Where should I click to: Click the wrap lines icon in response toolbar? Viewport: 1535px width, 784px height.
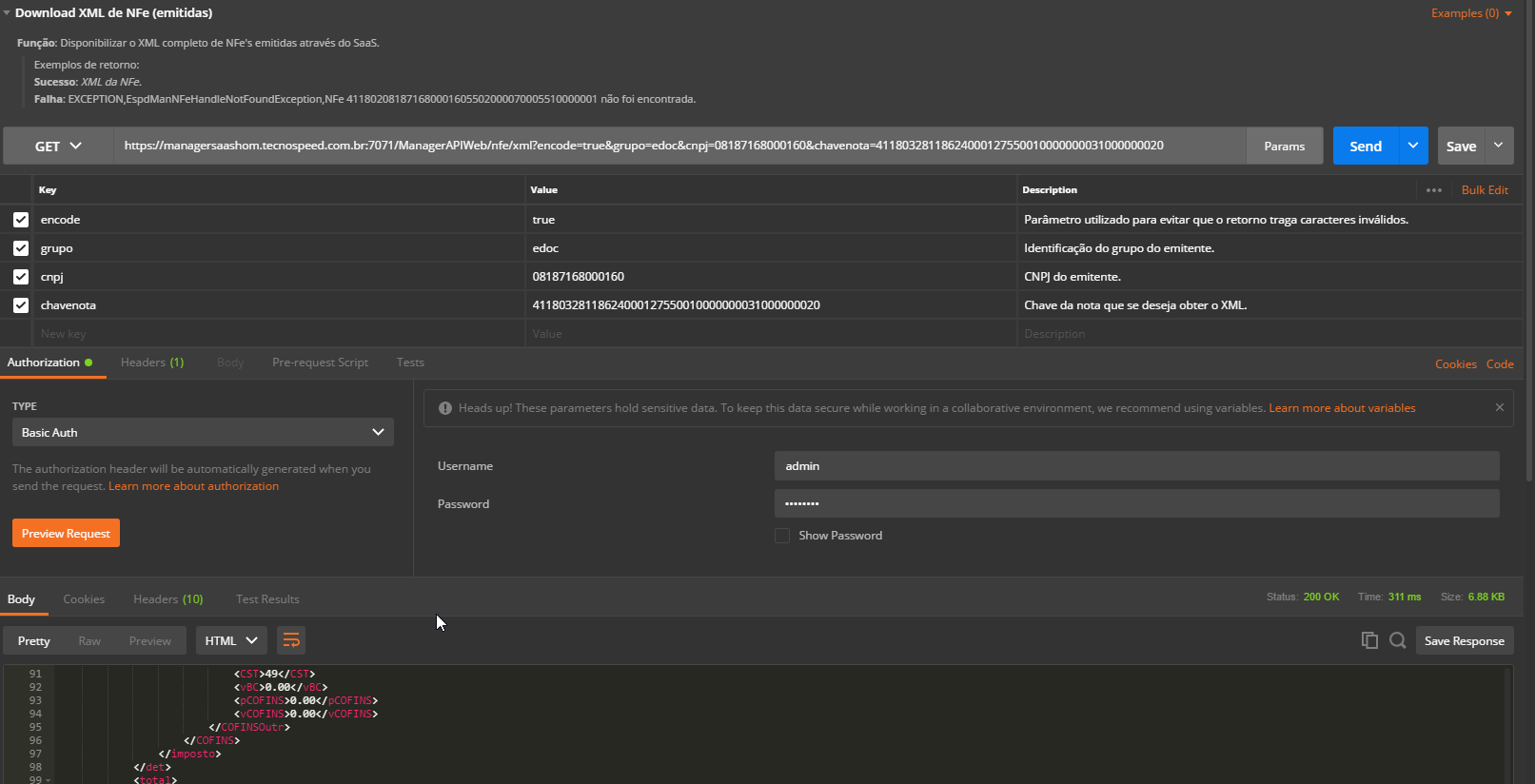click(x=291, y=640)
